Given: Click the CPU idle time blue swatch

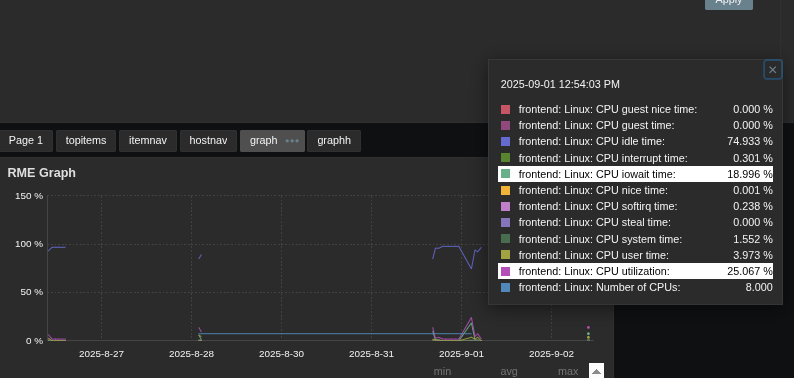Looking at the screenshot, I should click(505, 142).
